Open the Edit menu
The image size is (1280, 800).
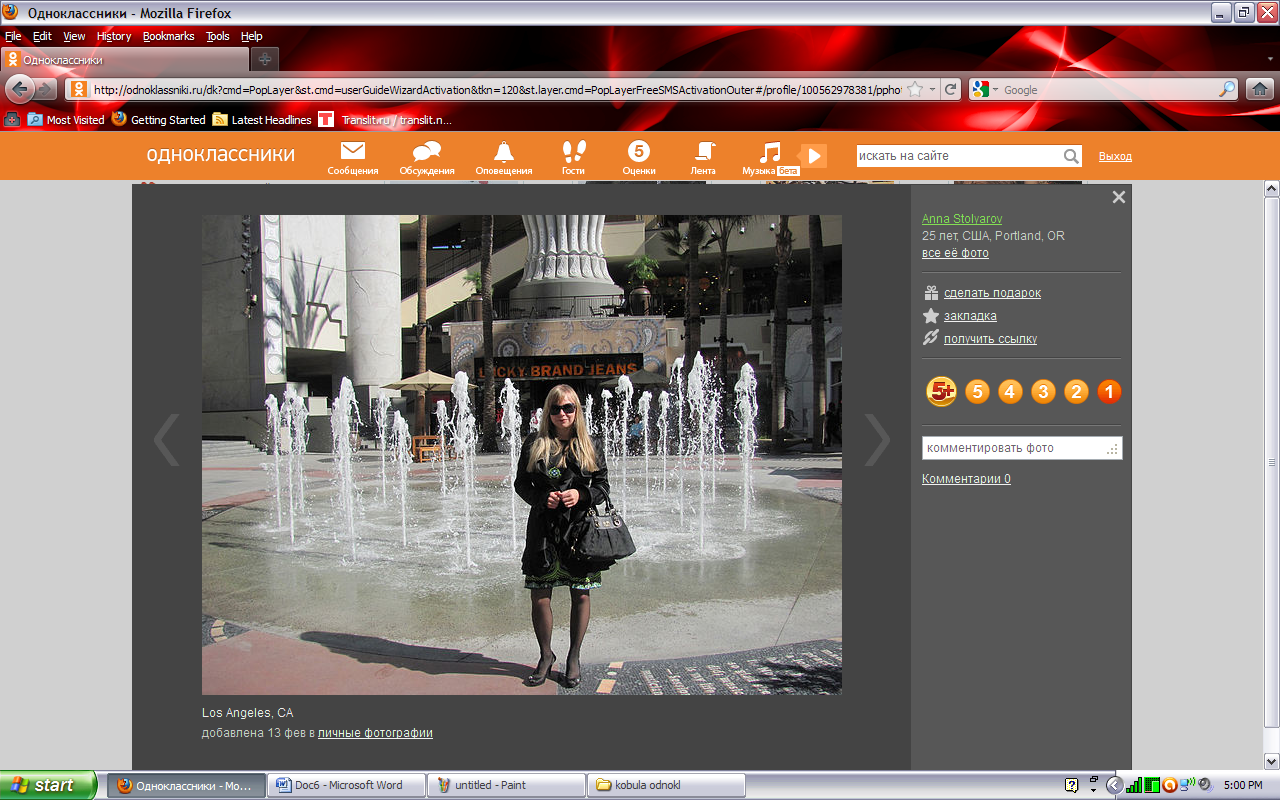pos(42,36)
